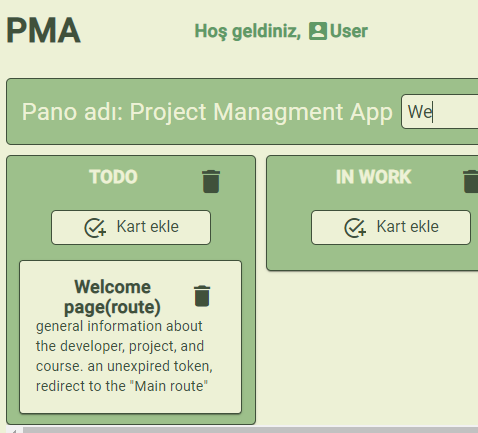Delete the TODO column using its trash icon
The image size is (478, 433).
(x=211, y=181)
